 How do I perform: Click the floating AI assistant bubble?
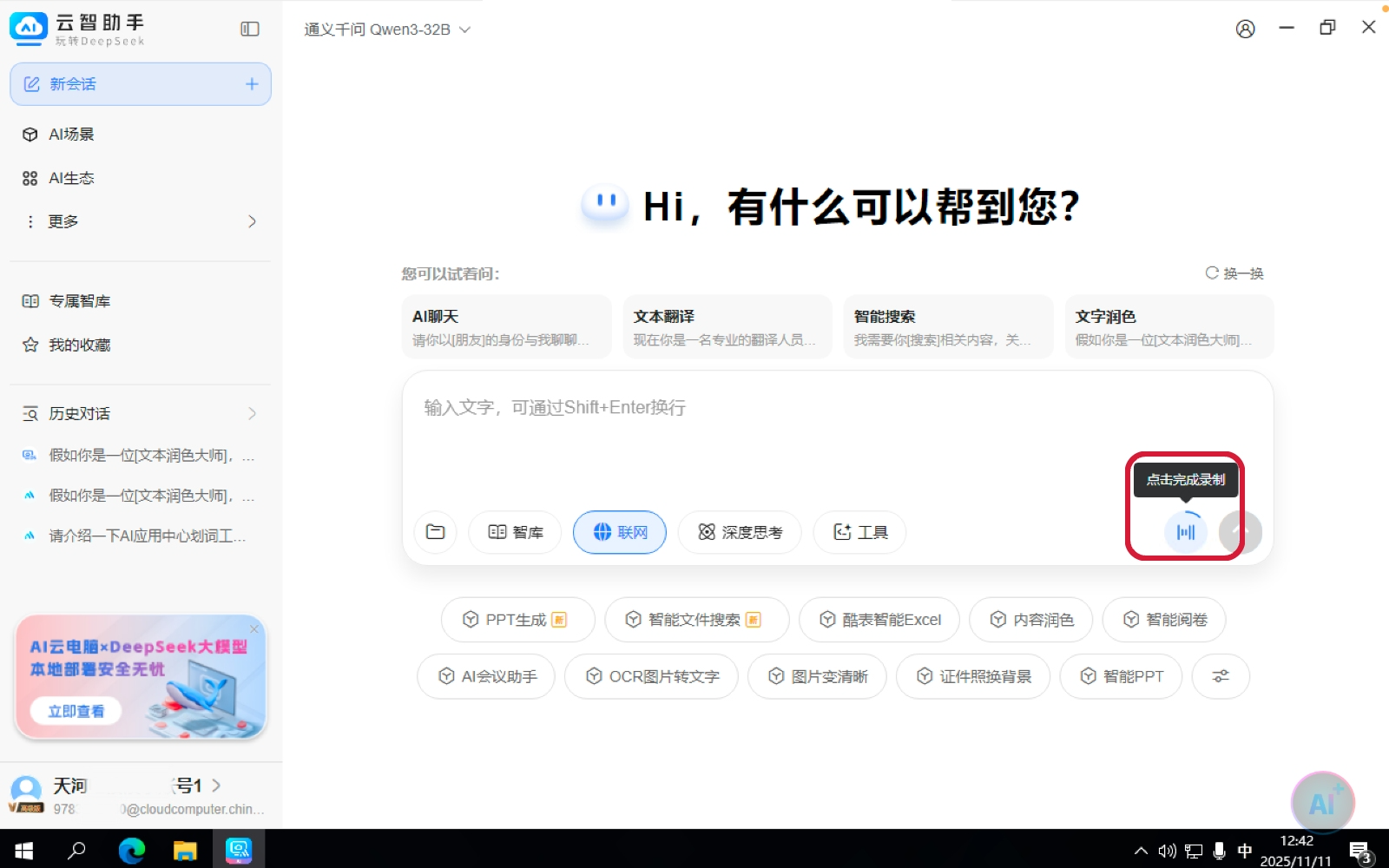1322,803
